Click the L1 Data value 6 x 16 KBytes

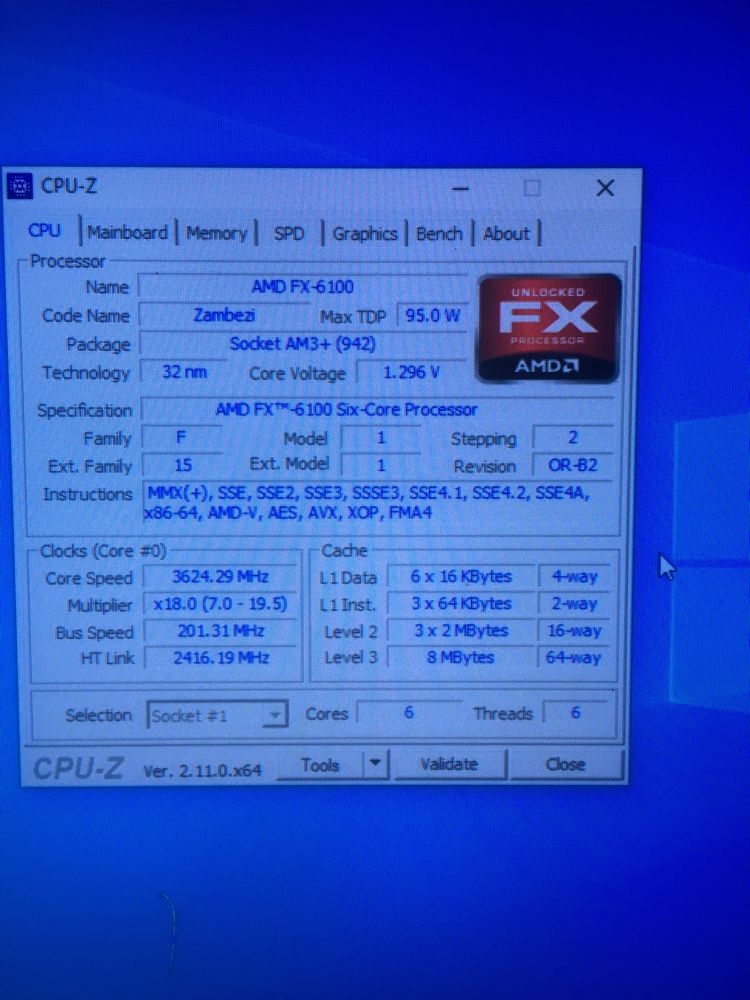pyautogui.click(x=460, y=577)
